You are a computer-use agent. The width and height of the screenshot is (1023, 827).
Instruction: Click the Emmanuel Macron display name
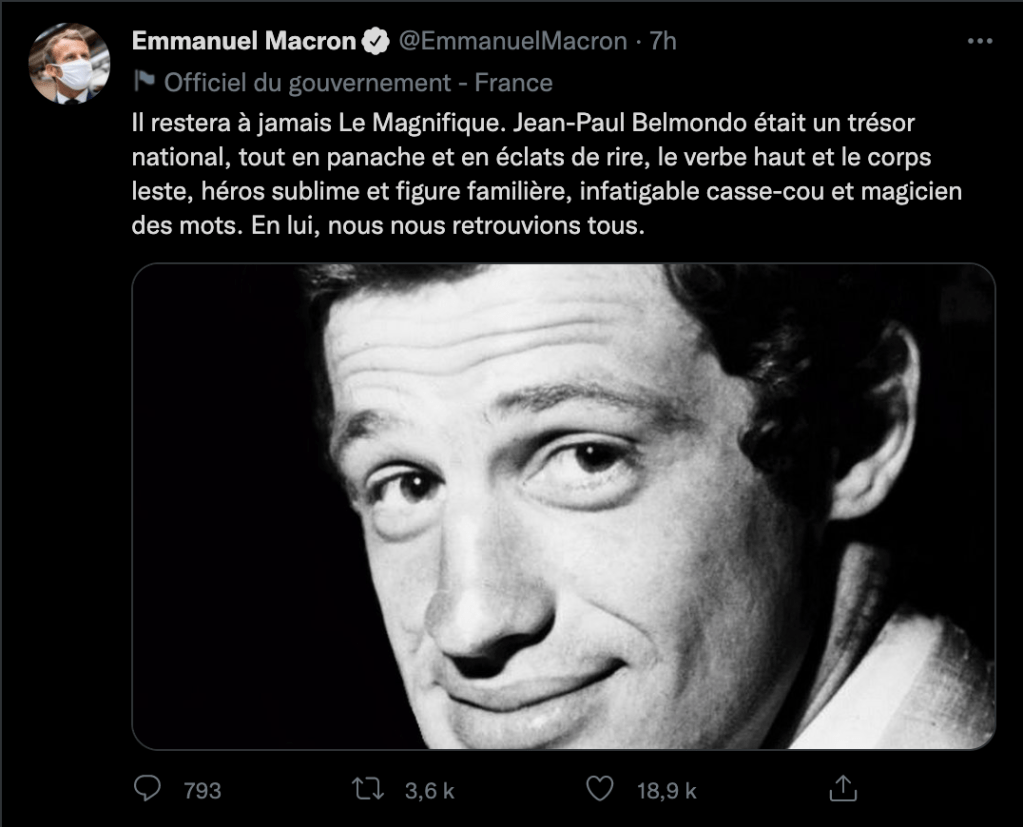coord(244,41)
